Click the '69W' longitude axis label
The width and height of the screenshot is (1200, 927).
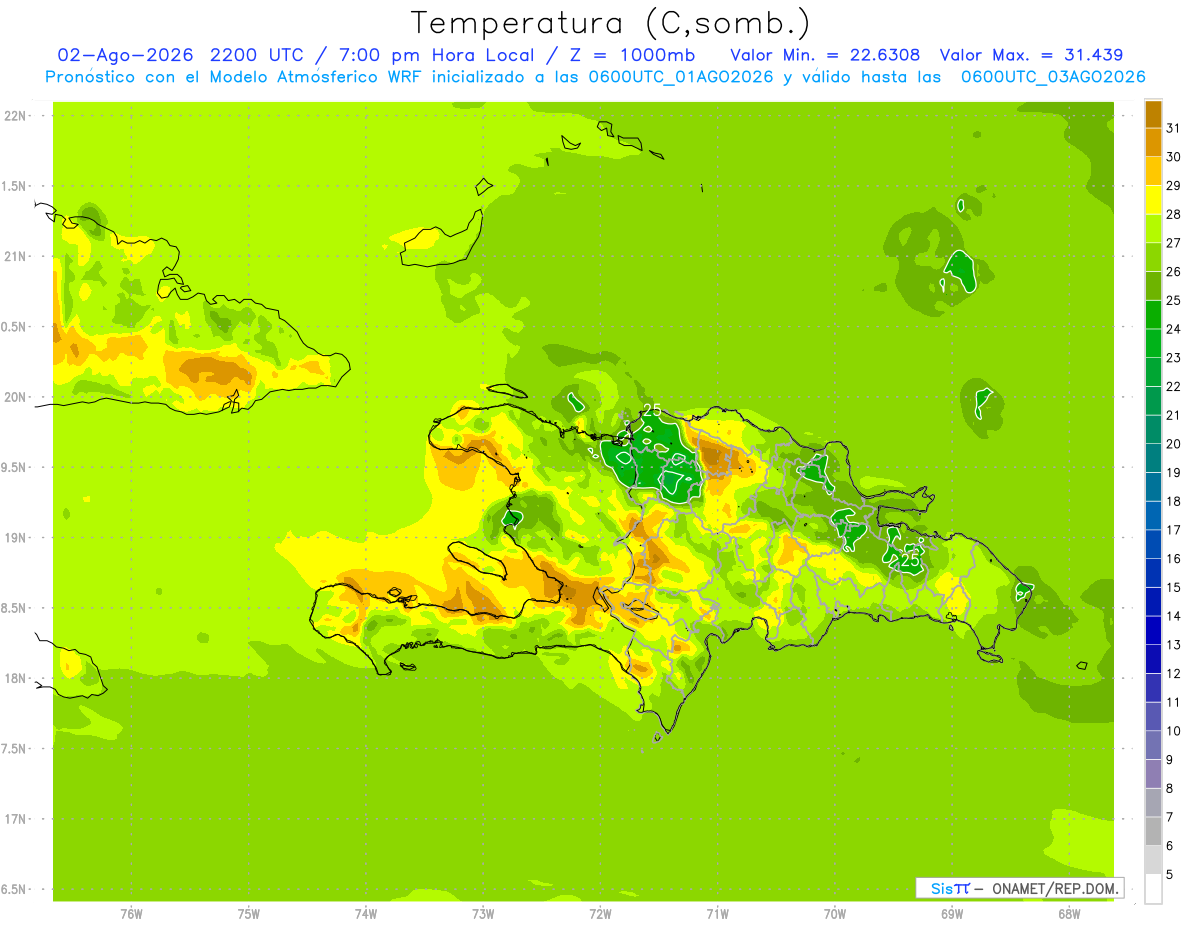click(x=952, y=914)
